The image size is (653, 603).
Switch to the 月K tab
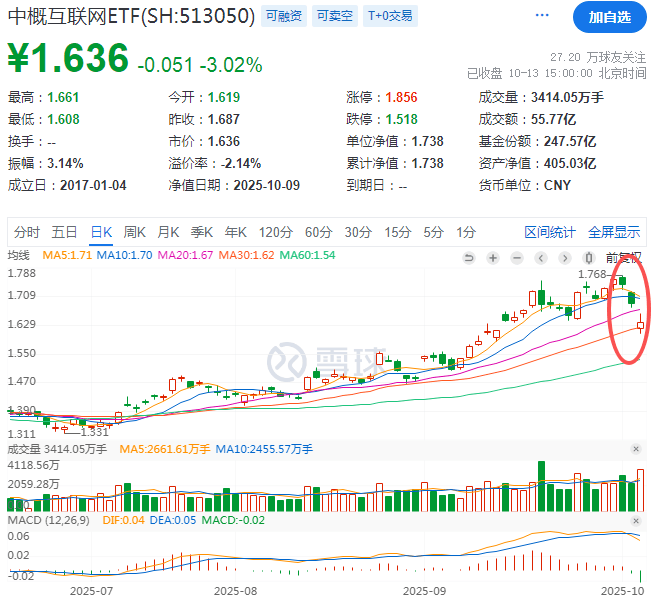click(x=168, y=232)
